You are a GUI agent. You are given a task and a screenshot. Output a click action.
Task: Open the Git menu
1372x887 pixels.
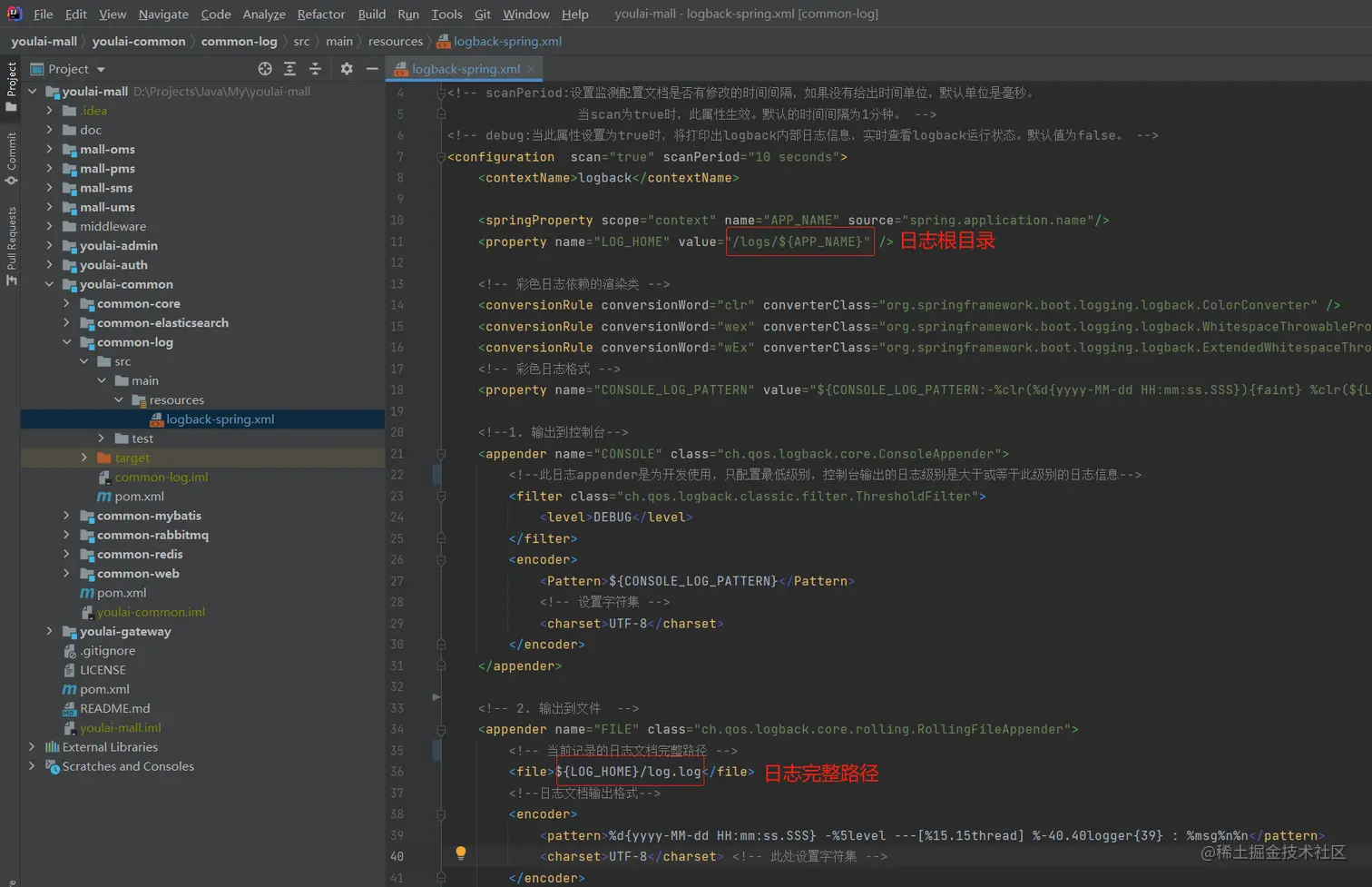[483, 15]
